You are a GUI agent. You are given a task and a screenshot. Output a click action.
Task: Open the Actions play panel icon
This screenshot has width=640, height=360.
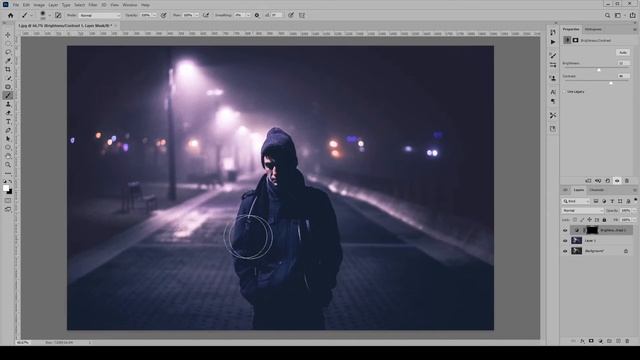point(553,42)
